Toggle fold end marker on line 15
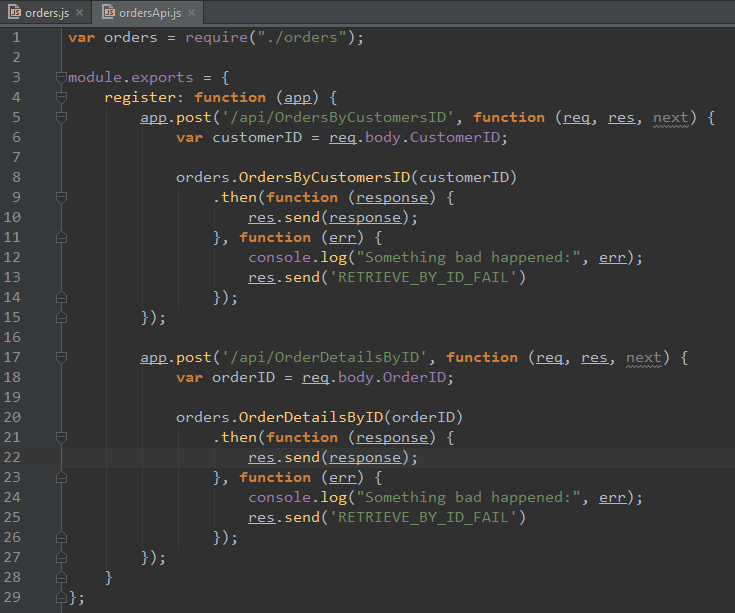735x613 pixels. click(x=61, y=317)
